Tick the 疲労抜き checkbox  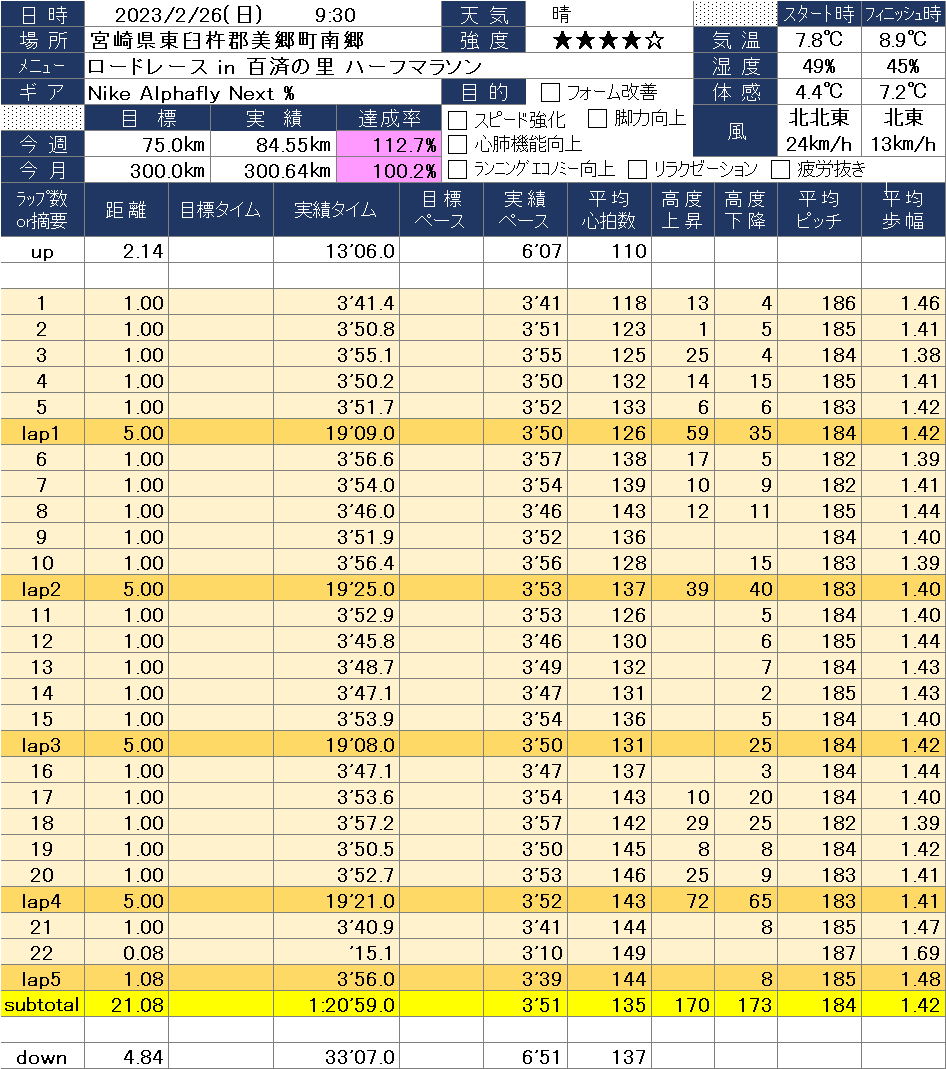[781, 169]
